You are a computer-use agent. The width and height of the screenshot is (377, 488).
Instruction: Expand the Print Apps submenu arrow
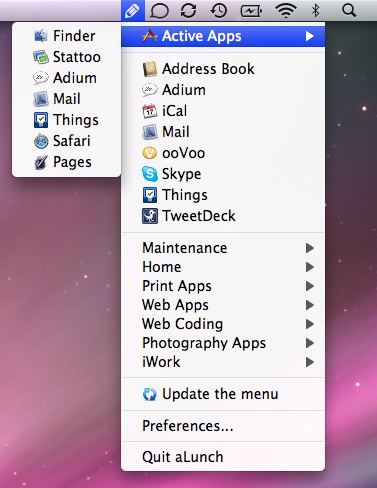tap(310, 286)
